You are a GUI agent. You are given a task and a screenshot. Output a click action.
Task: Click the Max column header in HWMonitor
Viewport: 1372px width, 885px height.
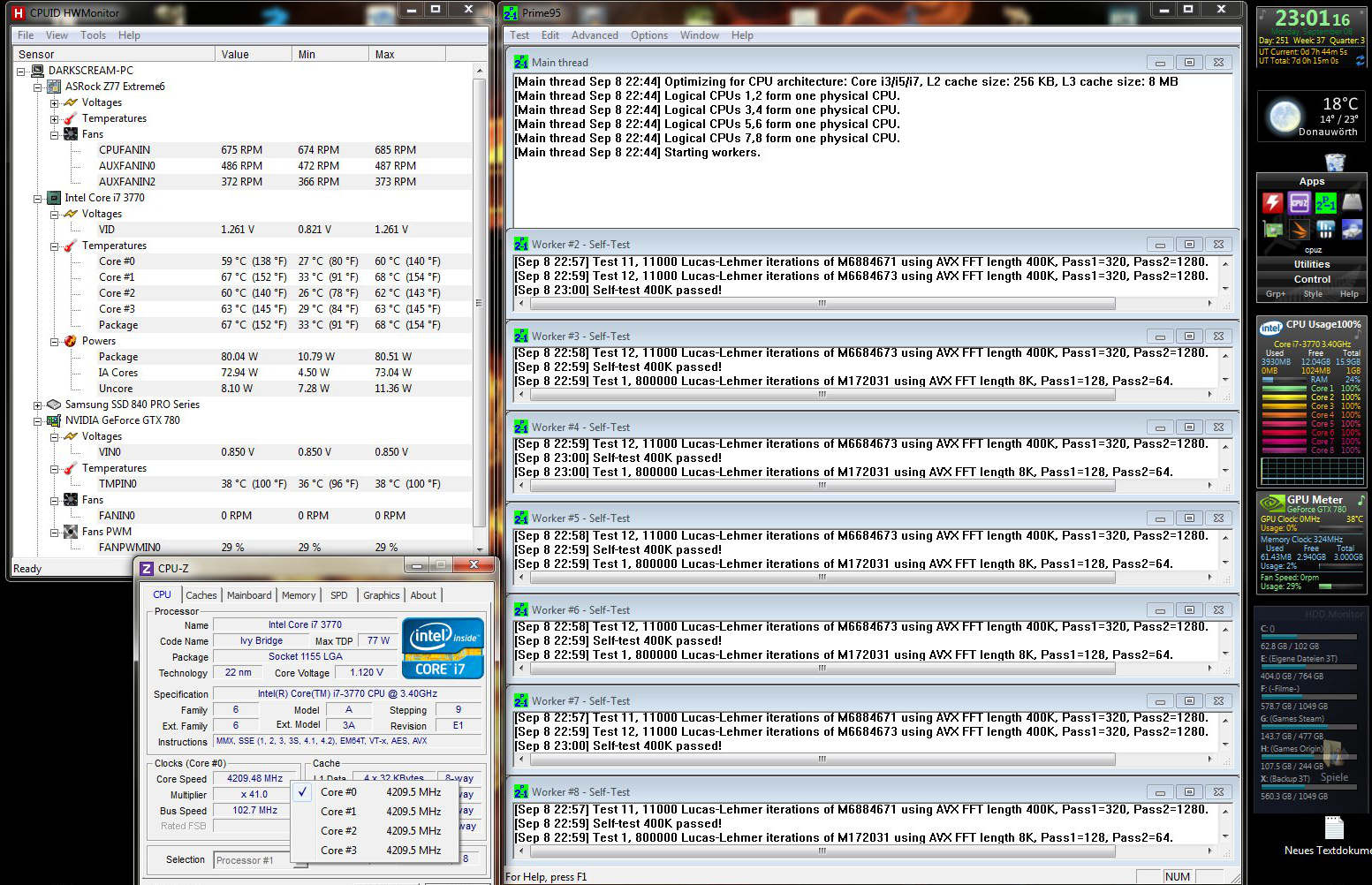pyautogui.click(x=406, y=55)
